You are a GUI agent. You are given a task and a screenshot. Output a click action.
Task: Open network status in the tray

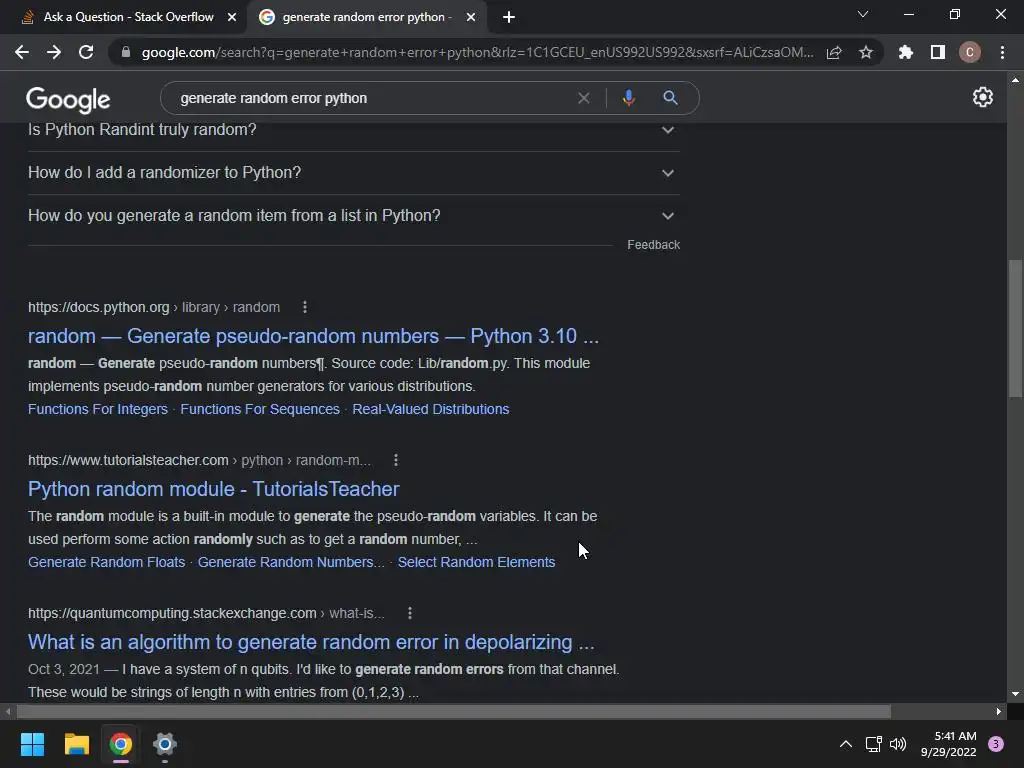point(873,744)
